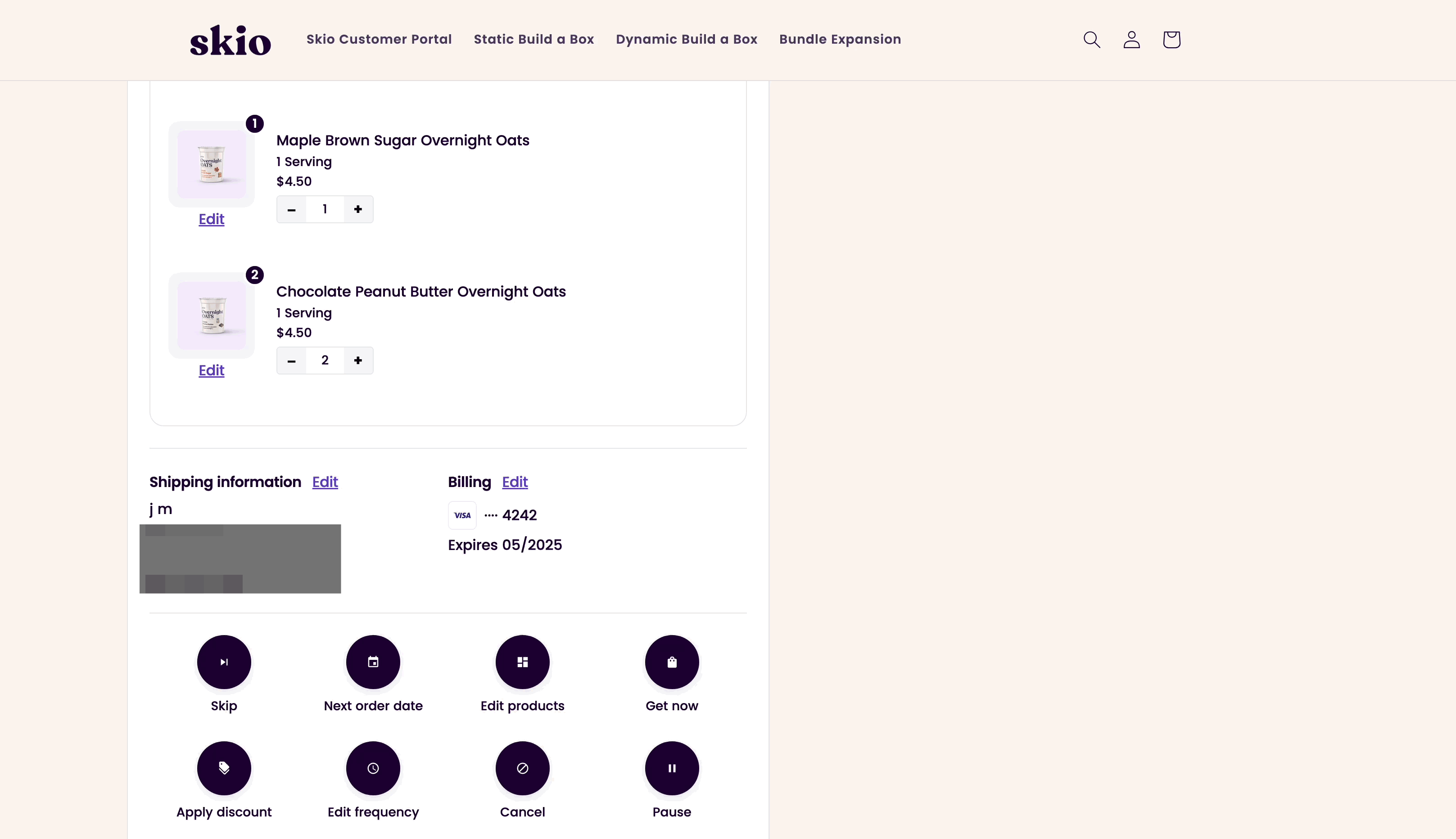
Task: Edit billing details
Action: [515, 482]
